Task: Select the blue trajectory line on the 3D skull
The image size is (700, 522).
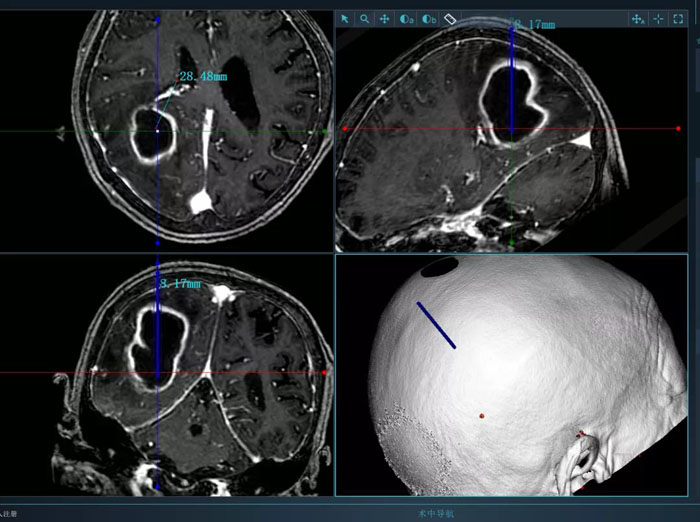Action: pos(436,325)
